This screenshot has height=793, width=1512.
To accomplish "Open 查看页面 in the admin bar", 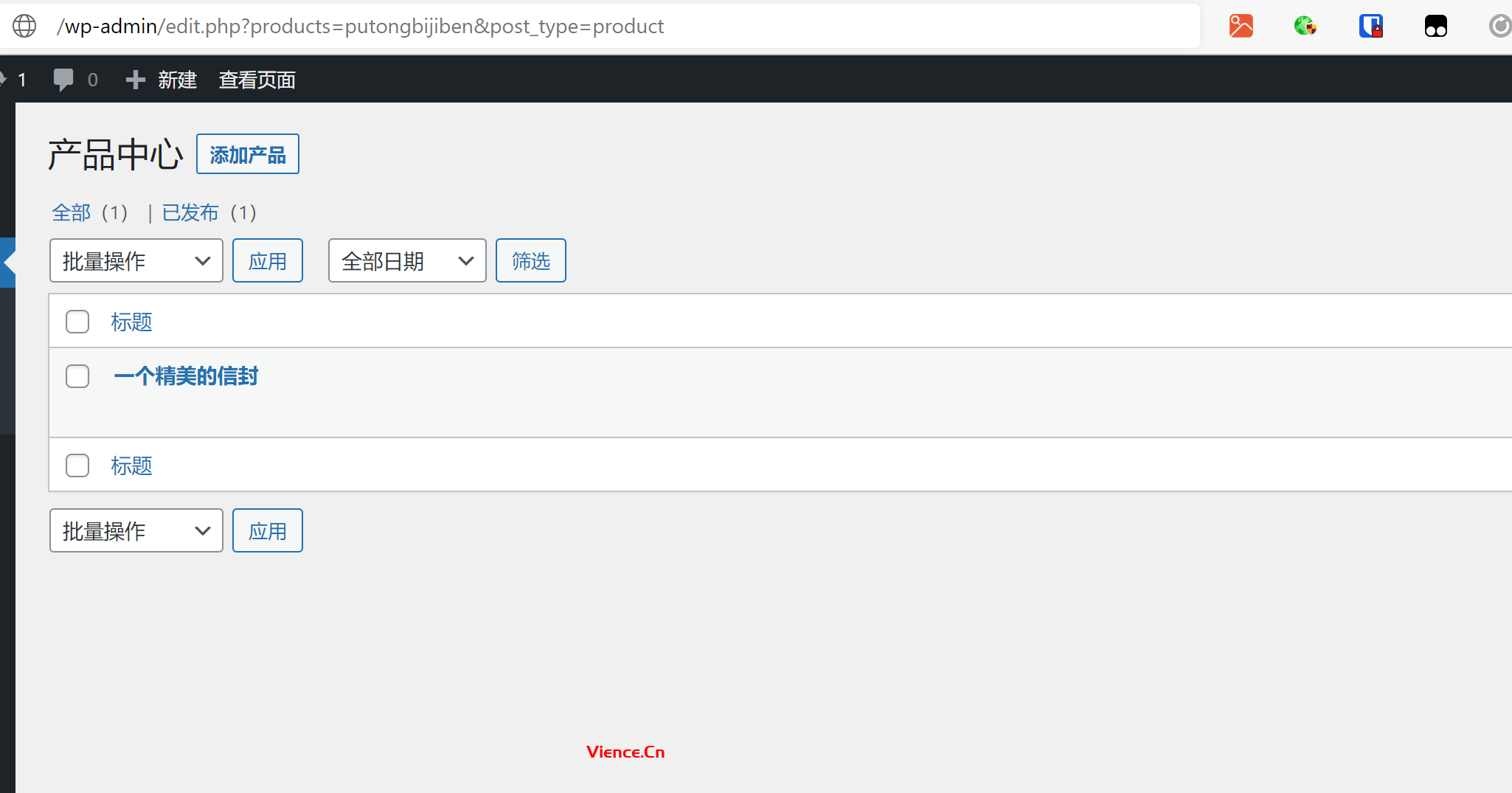I will (x=257, y=80).
